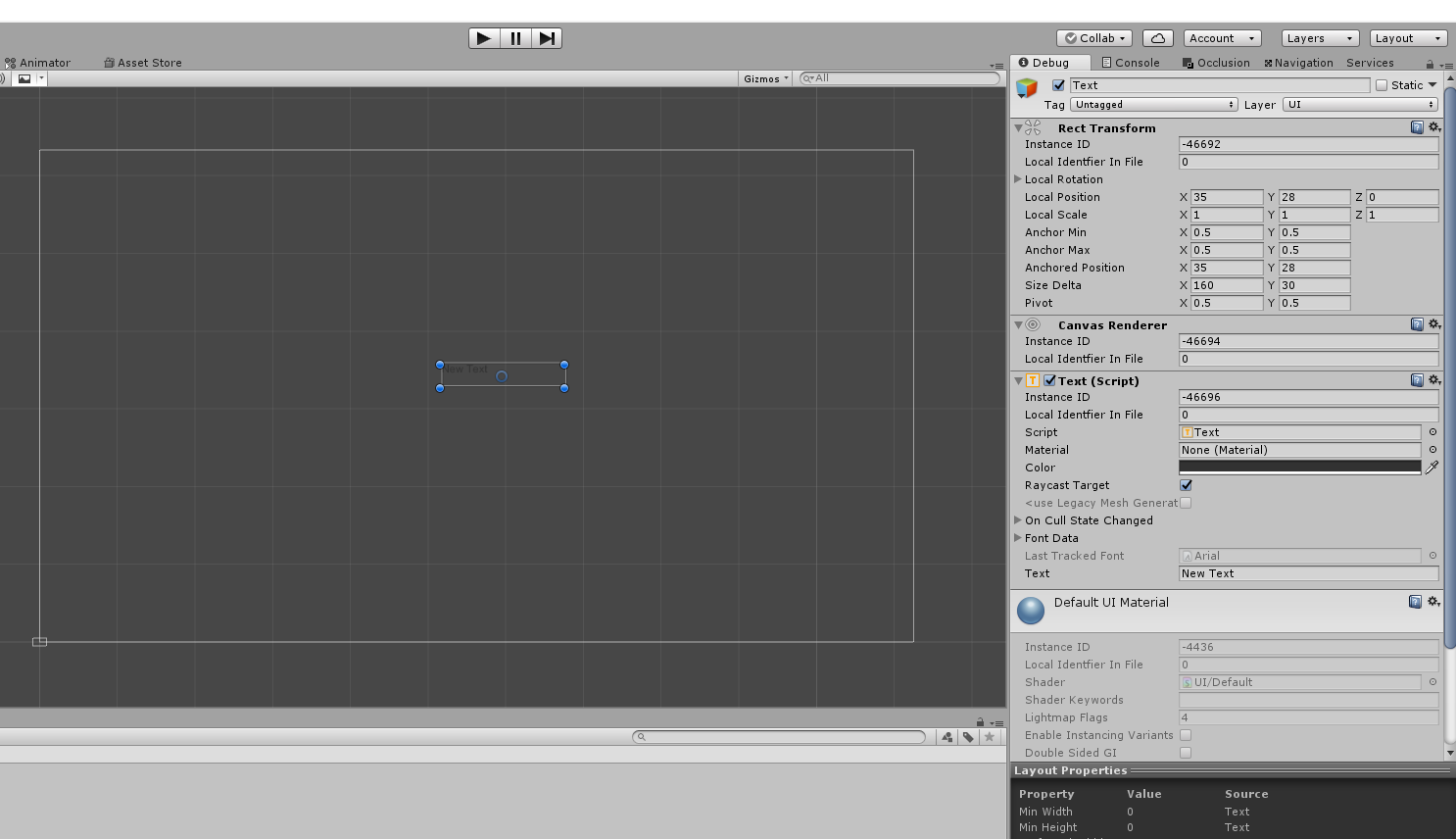Open the inspector panel options menu
This screenshot has width=1456, height=839.
1447,65
